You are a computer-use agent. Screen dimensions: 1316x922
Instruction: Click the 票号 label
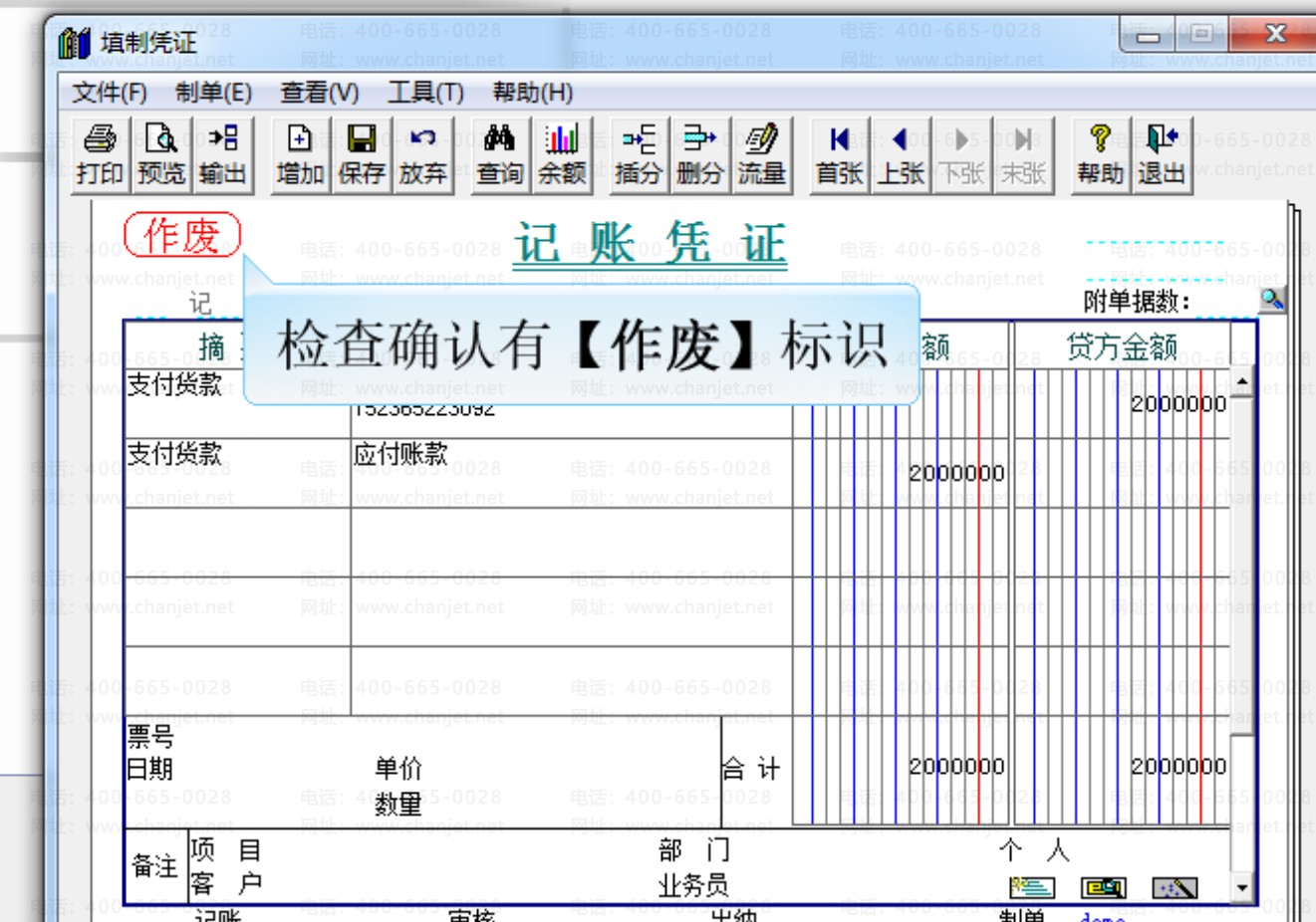(x=149, y=737)
